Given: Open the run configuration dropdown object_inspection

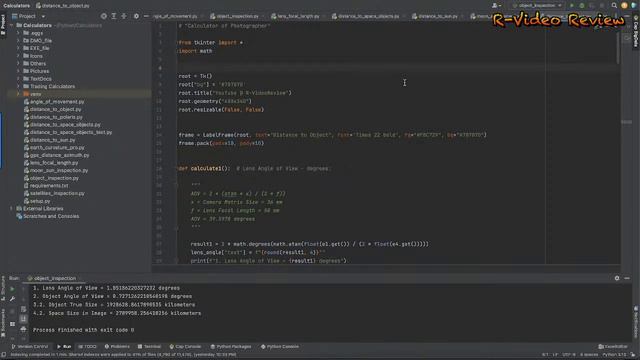Looking at the screenshot, I should pos(537,6).
